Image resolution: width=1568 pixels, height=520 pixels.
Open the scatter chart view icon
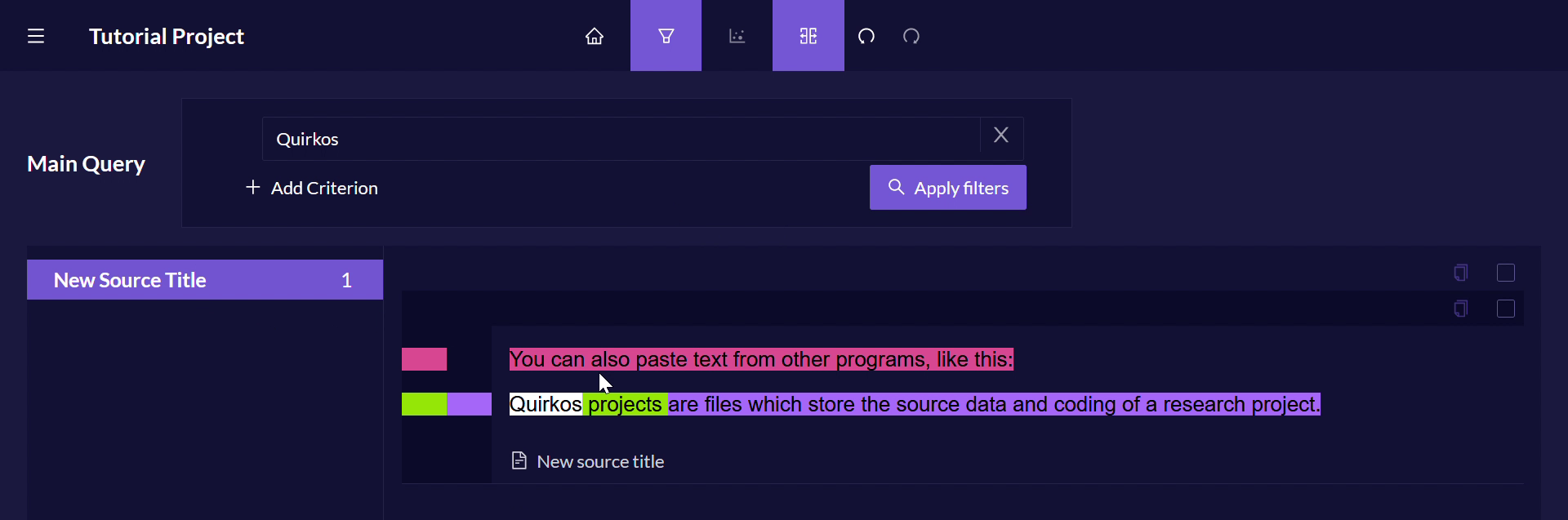(x=737, y=36)
